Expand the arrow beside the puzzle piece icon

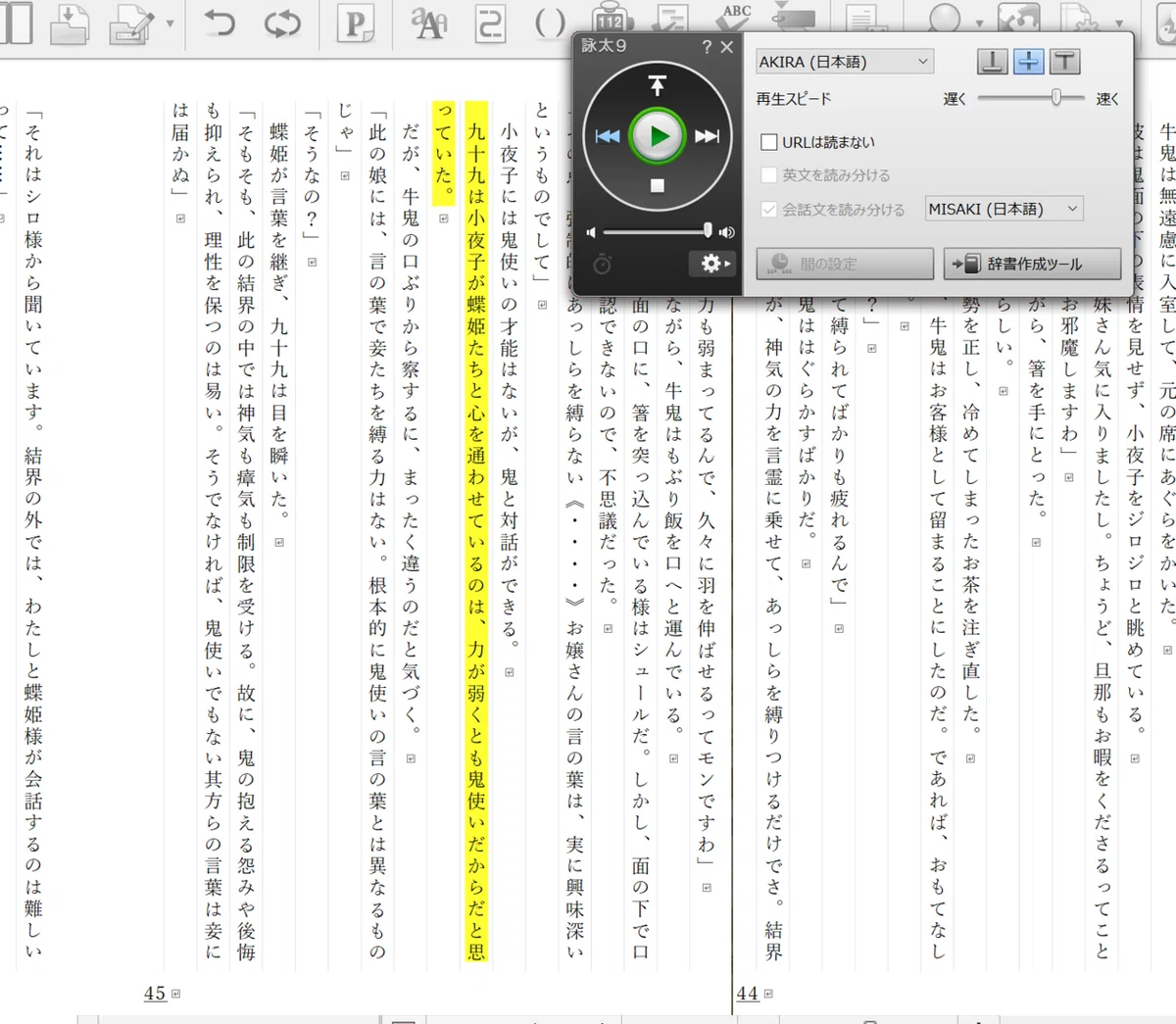1119,23
